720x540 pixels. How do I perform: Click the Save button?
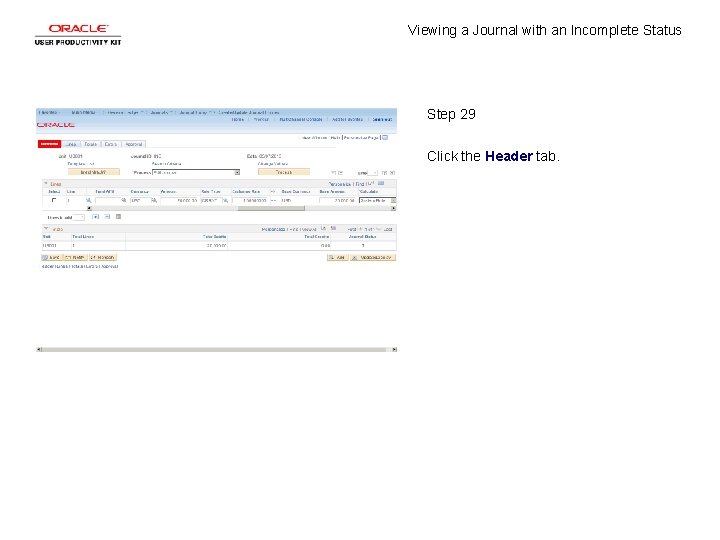pos(51,258)
